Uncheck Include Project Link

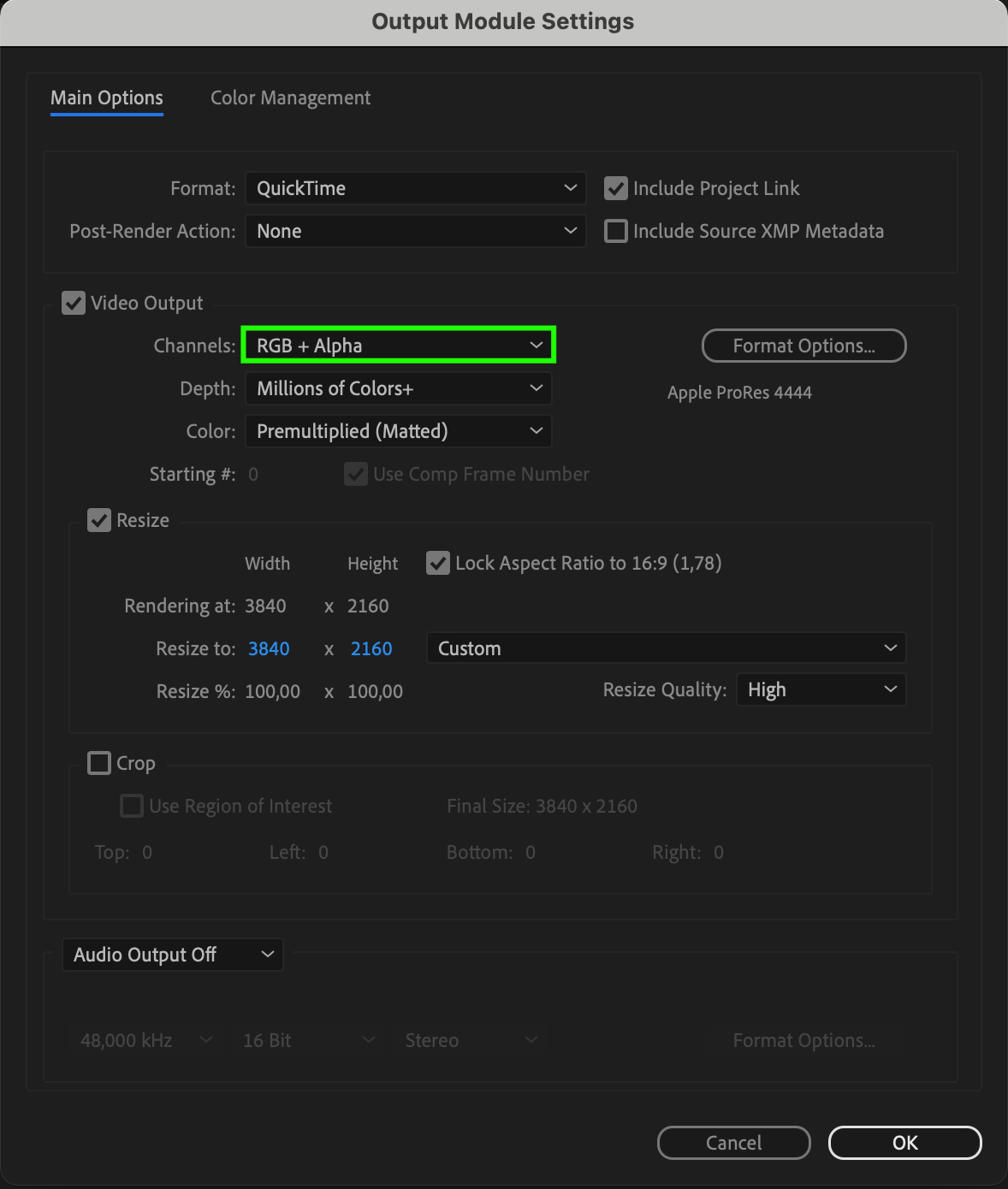[x=616, y=188]
